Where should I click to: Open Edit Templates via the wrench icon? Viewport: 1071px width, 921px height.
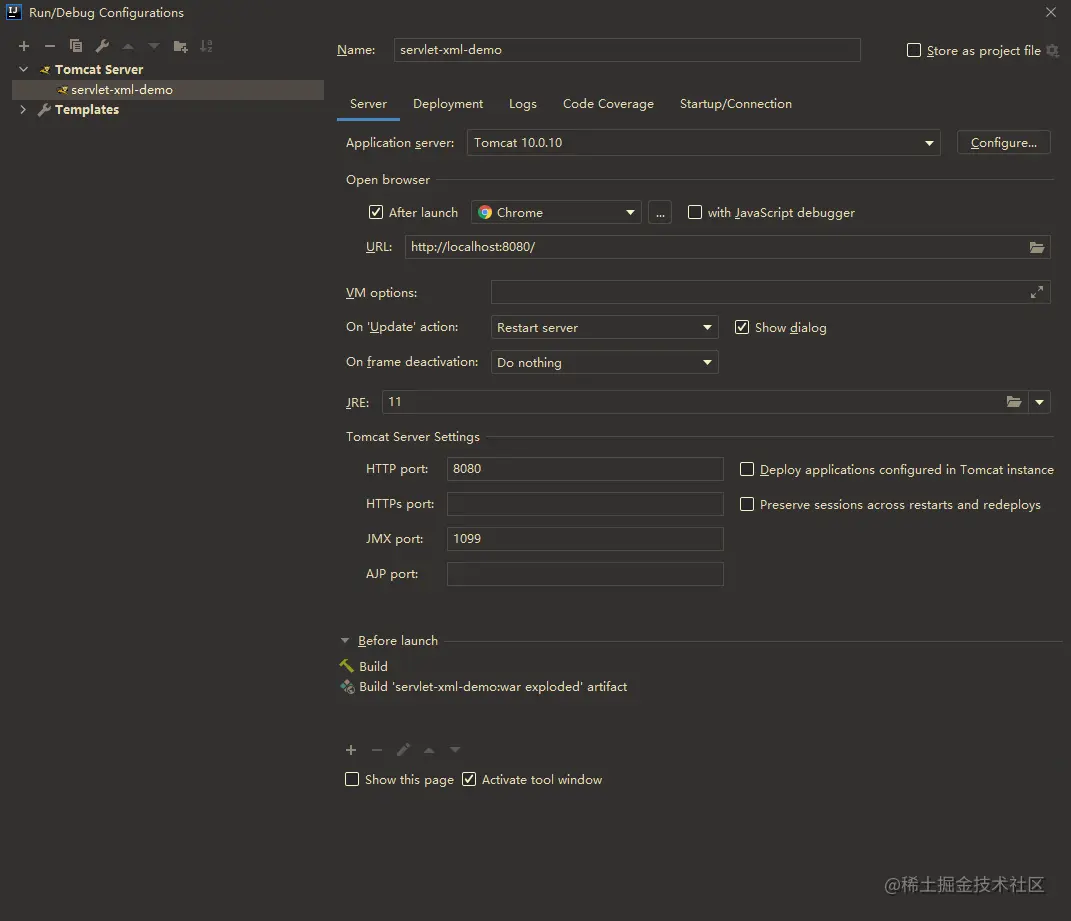[102, 46]
